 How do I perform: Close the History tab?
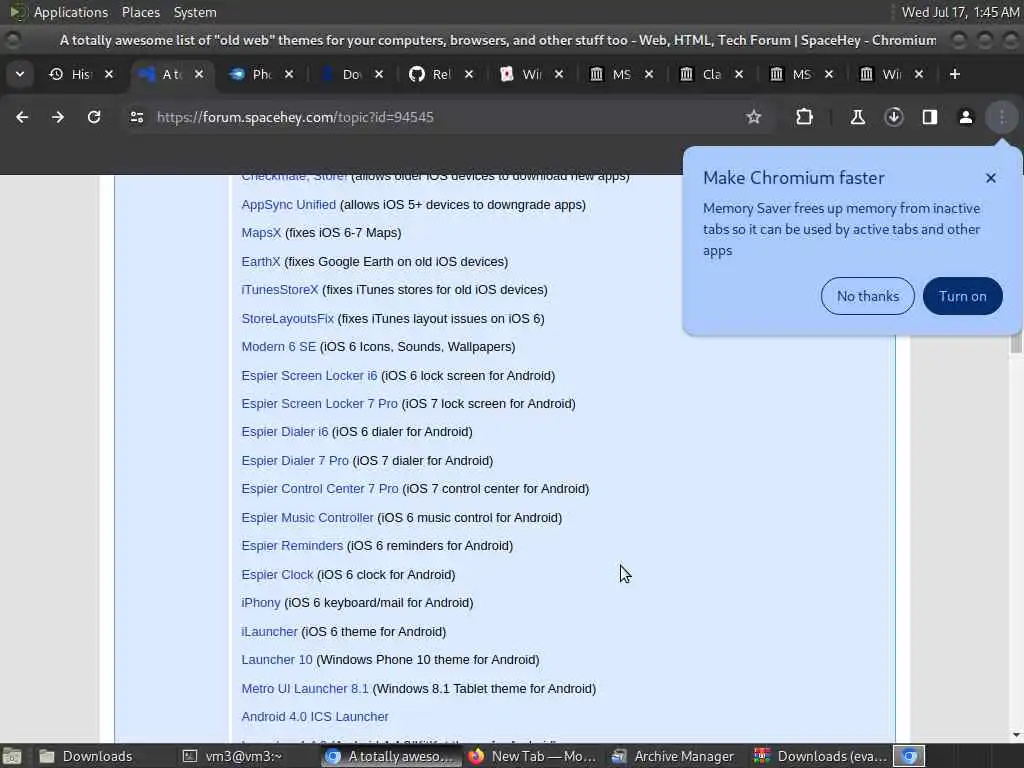coord(109,74)
